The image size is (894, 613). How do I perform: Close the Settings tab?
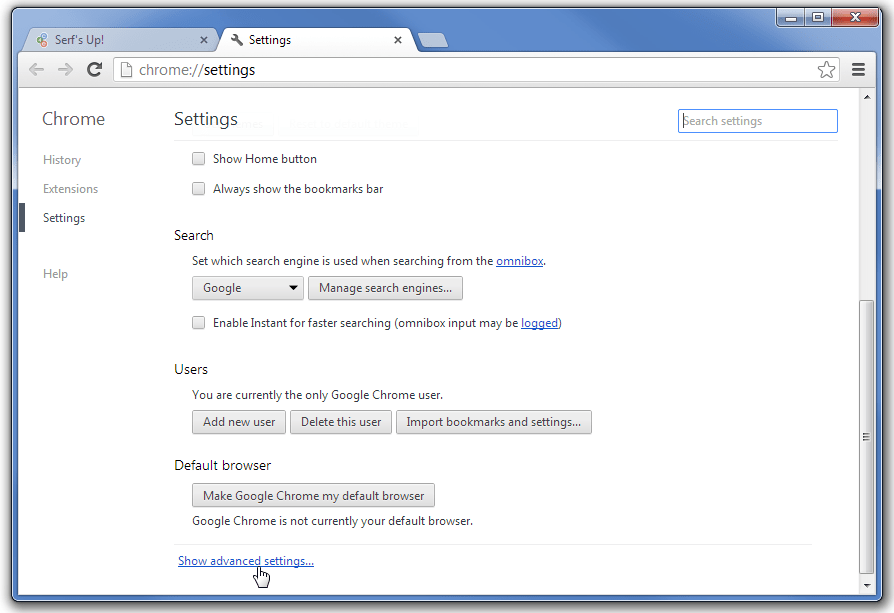click(x=397, y=40)
